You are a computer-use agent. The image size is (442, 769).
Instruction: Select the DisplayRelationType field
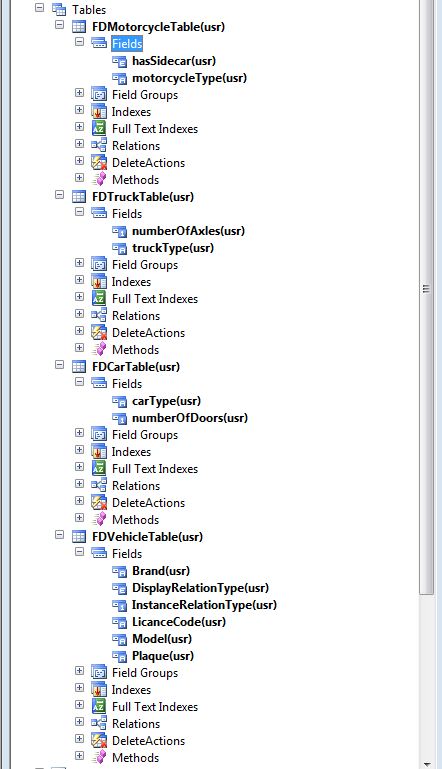click(201, 588)
